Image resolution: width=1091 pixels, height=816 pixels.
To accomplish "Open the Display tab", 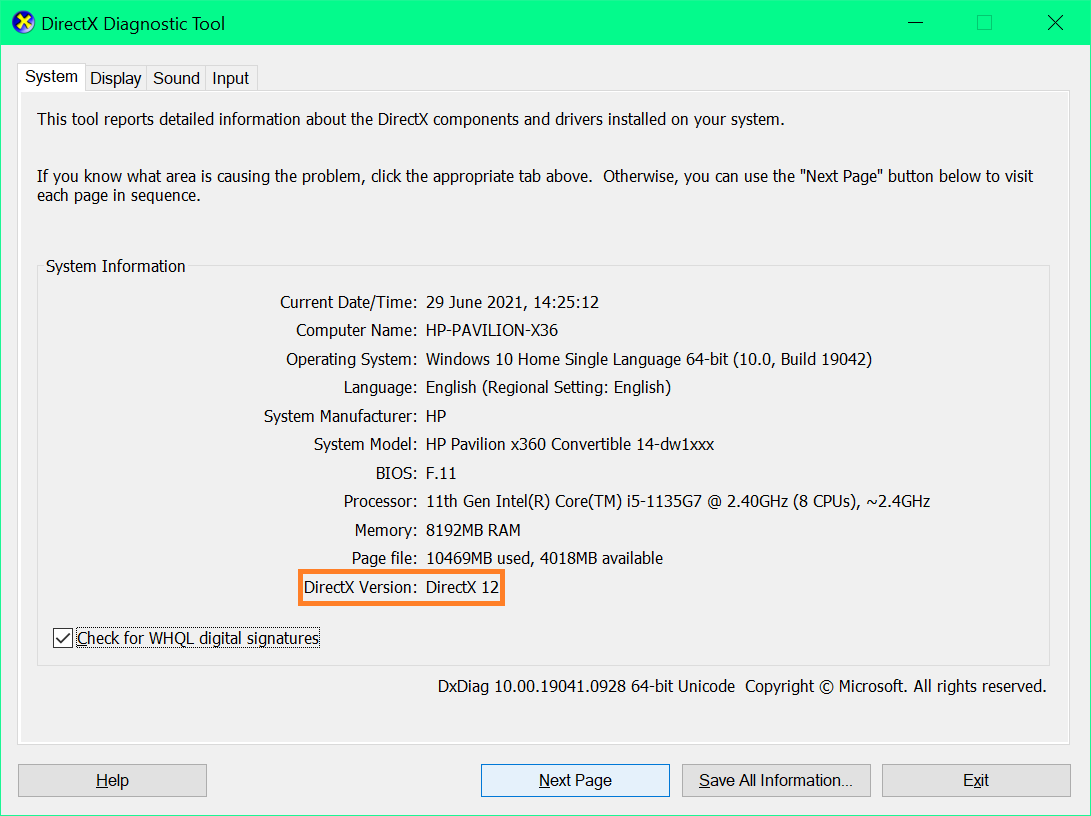I will pyautogui.click(x=116, y=79).
